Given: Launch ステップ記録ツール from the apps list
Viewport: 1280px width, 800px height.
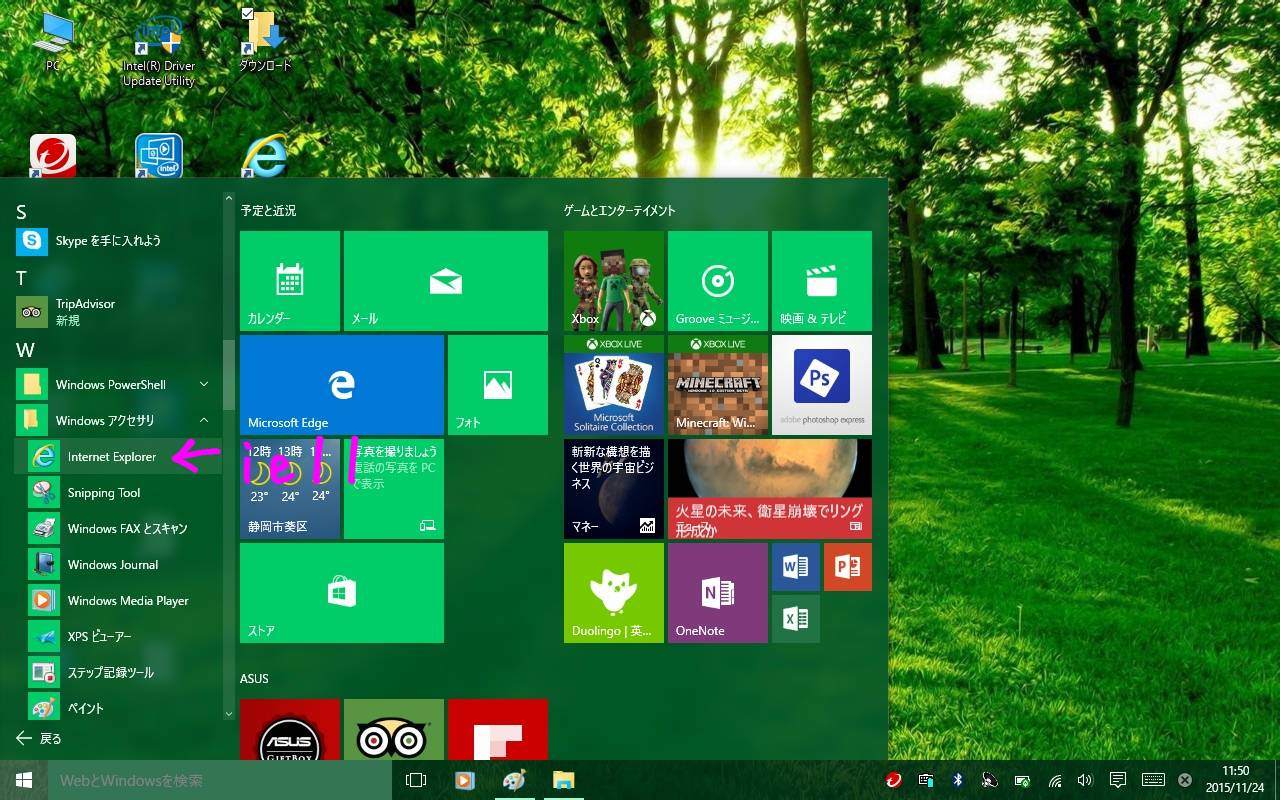Looking at the screenshot, I should (x=118, y=673).
